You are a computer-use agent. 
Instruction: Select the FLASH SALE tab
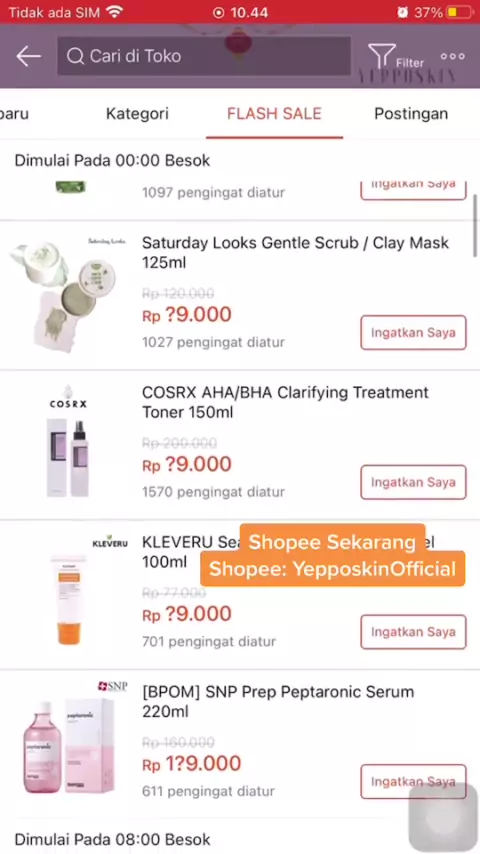[x=275, y=113]
